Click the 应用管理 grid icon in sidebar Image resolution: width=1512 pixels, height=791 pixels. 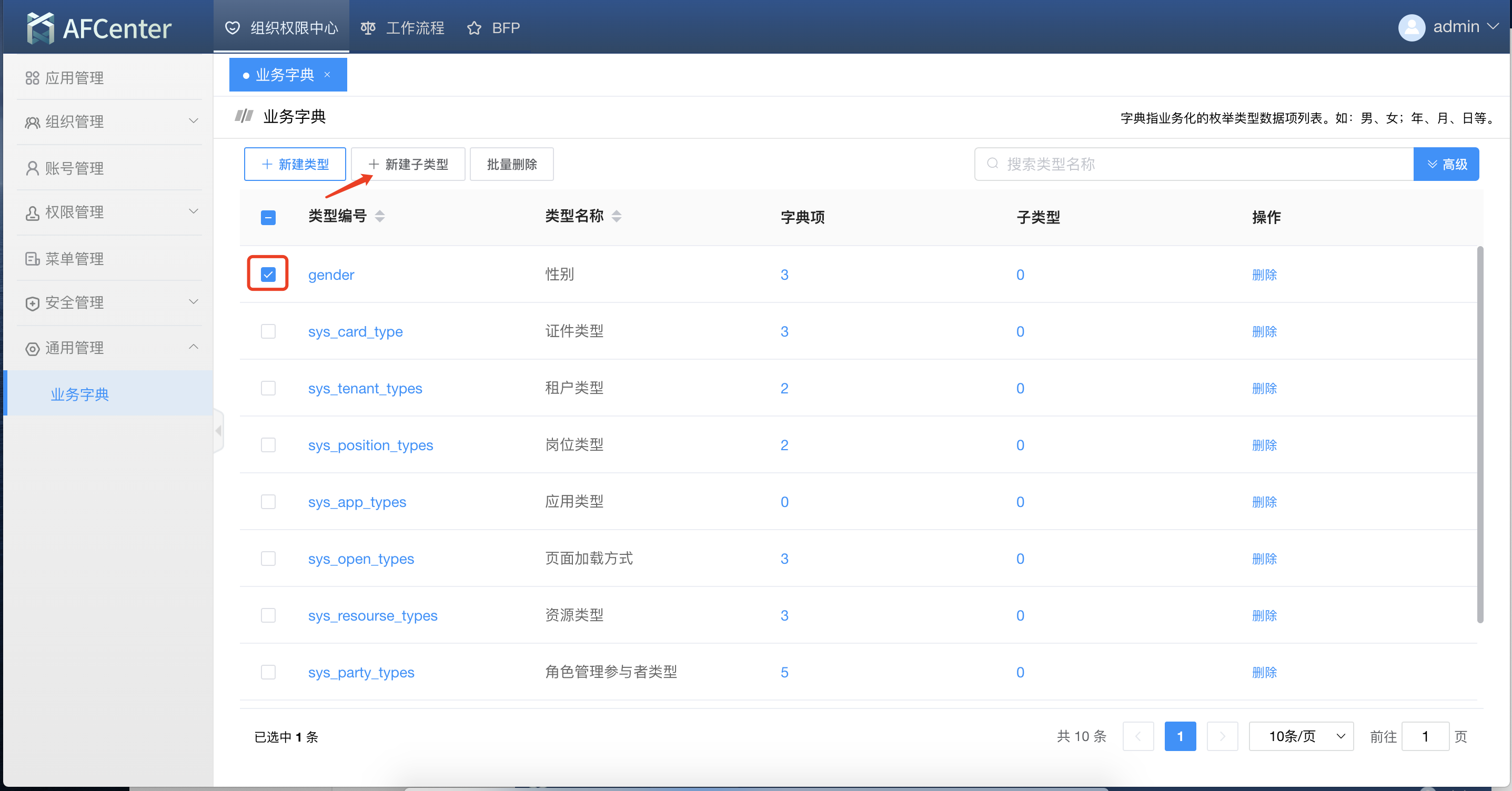32,78
